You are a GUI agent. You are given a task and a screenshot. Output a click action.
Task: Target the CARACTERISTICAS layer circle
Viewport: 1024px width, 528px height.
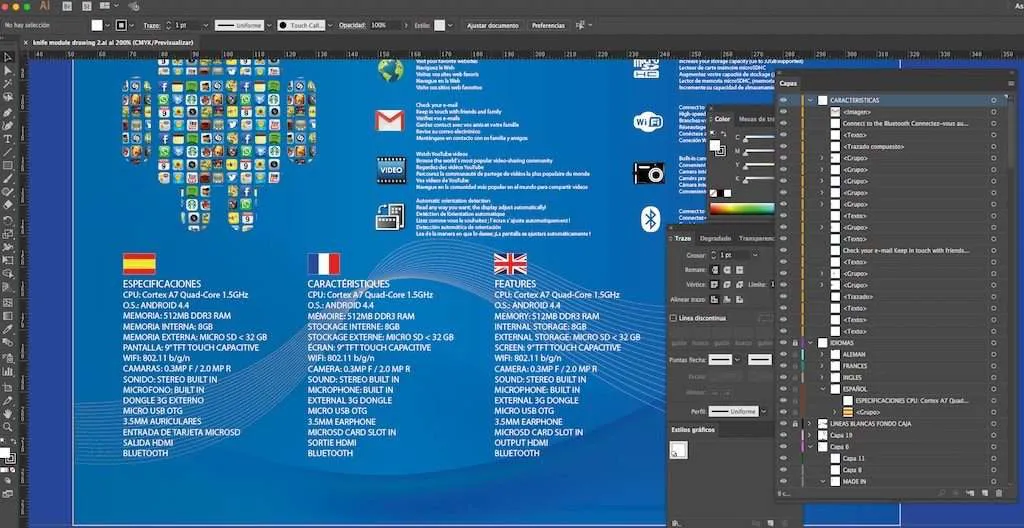click(993, 101)
